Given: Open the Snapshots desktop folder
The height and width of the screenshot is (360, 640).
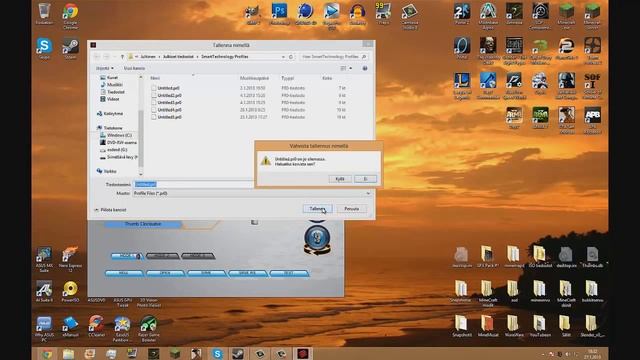Looking at the screenshot, I should click(461, 326).
